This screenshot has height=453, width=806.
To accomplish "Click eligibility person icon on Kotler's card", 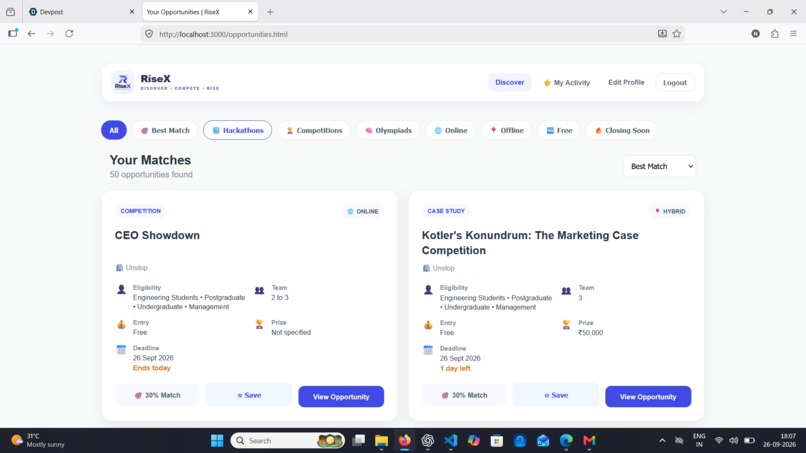I will coord(428,290).
